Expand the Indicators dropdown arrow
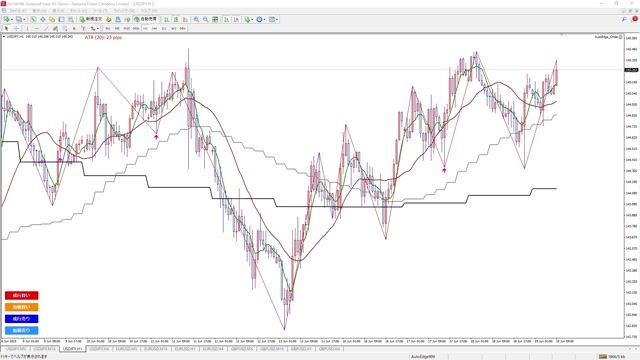The width and height of the screenshot is (640, 360). [x=252, y=19]
